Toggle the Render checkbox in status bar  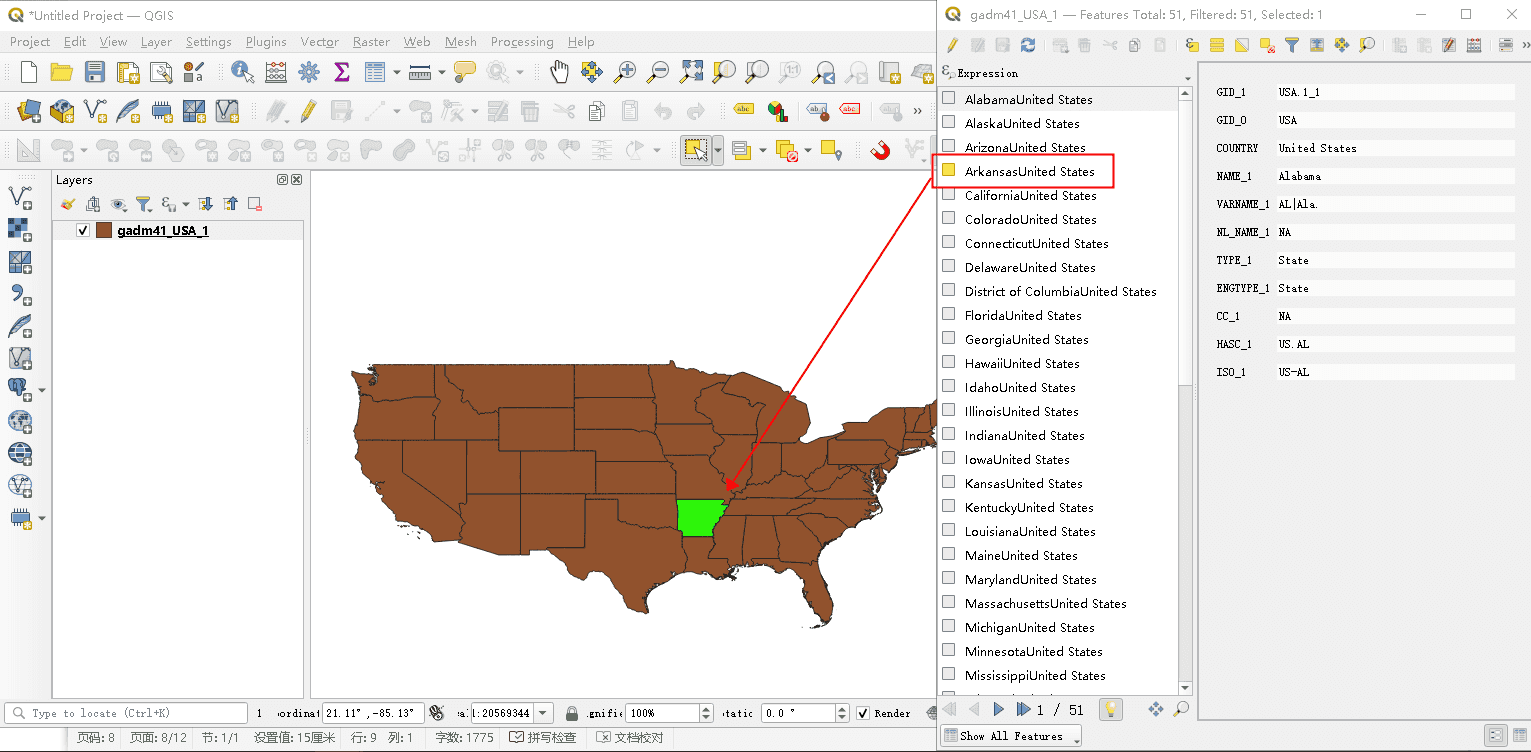pos(863,713)
